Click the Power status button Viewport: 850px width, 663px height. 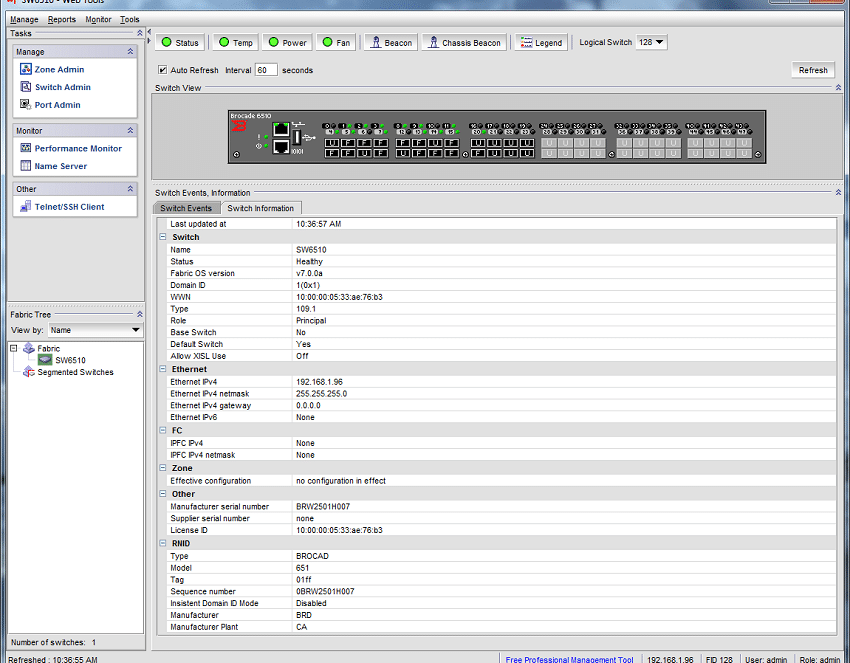(288, 42)
